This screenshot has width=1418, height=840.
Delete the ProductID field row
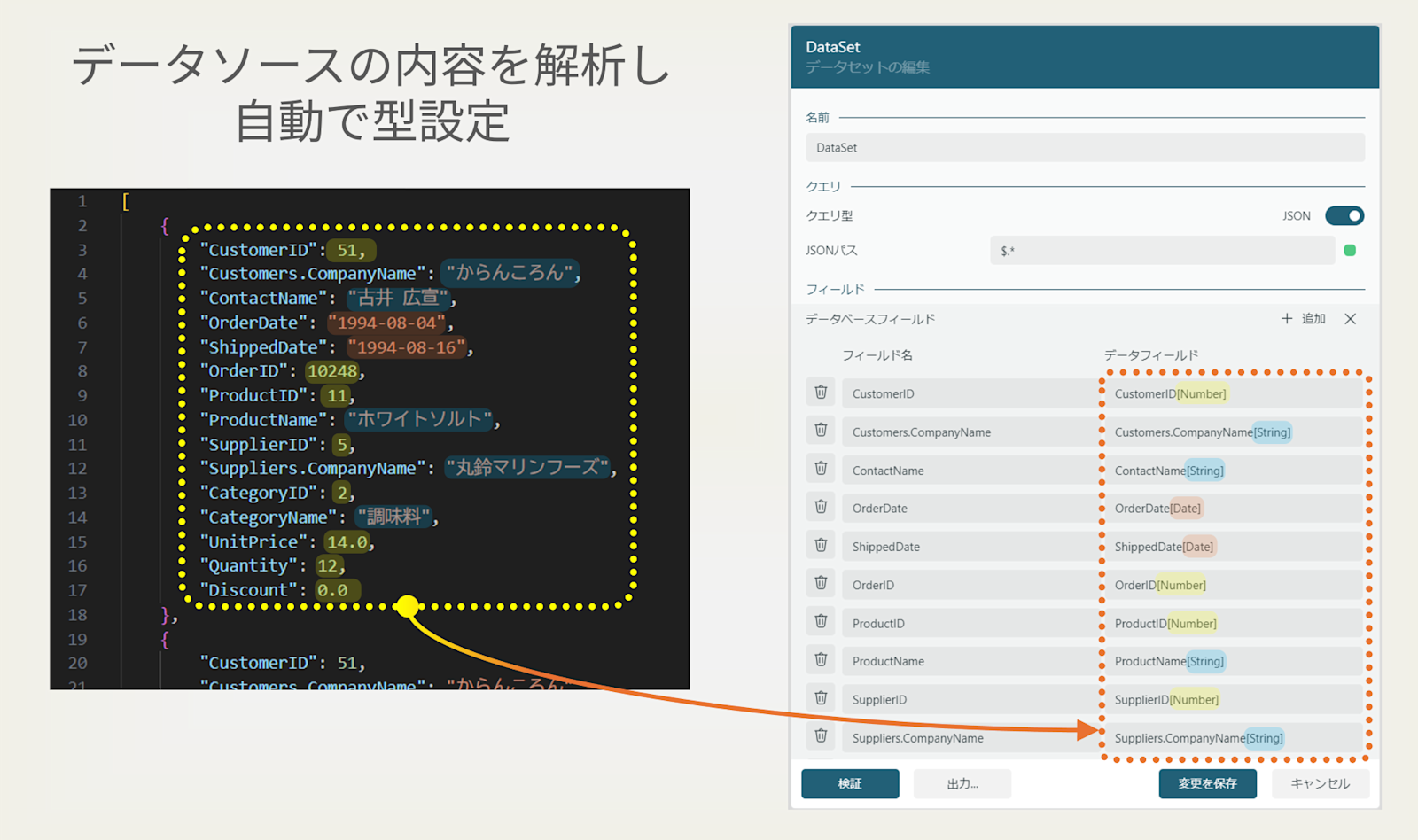coord(821,622)
